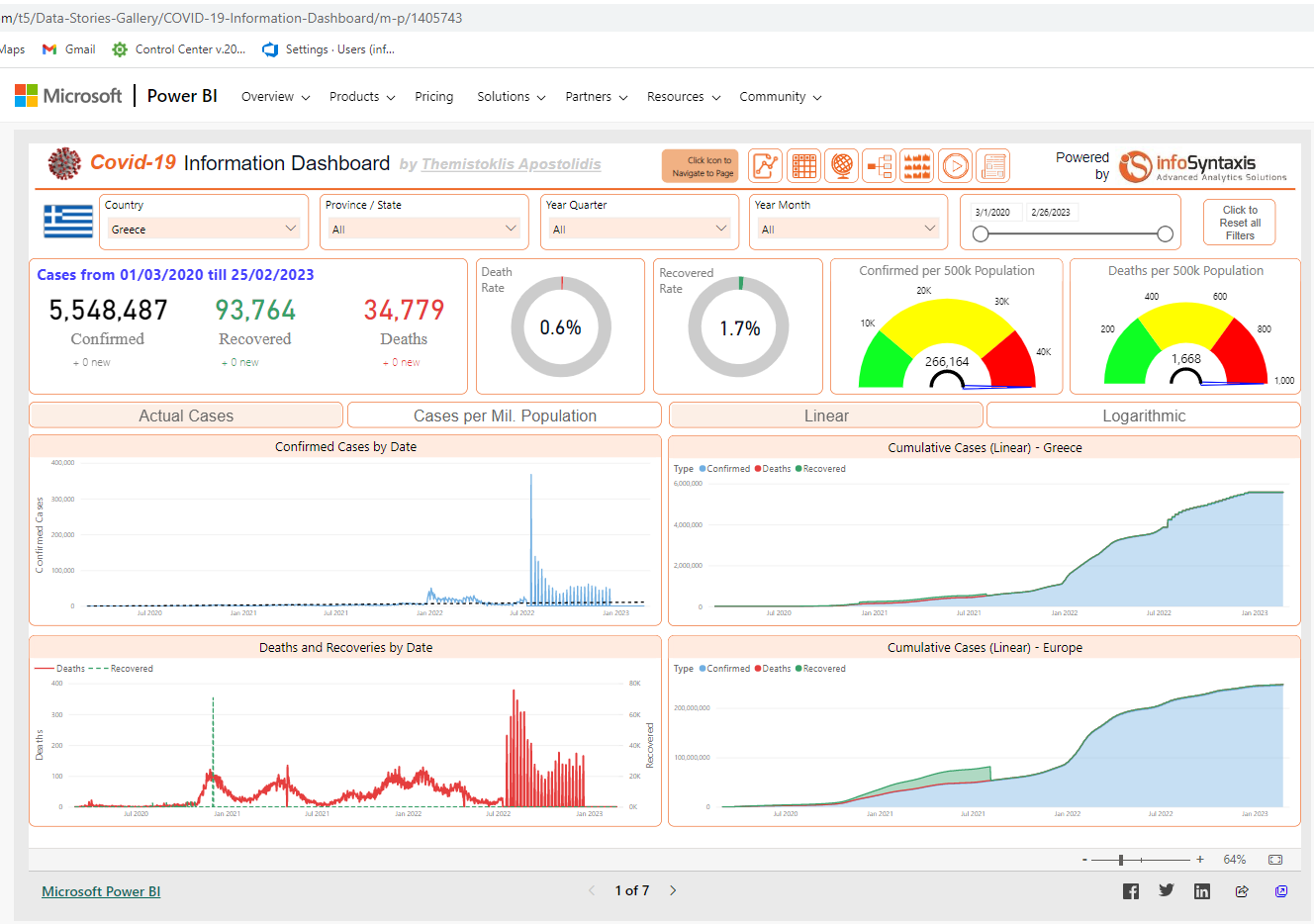
Task: Open the decomposition tree page icon
Action: click(x=880, y=165)
